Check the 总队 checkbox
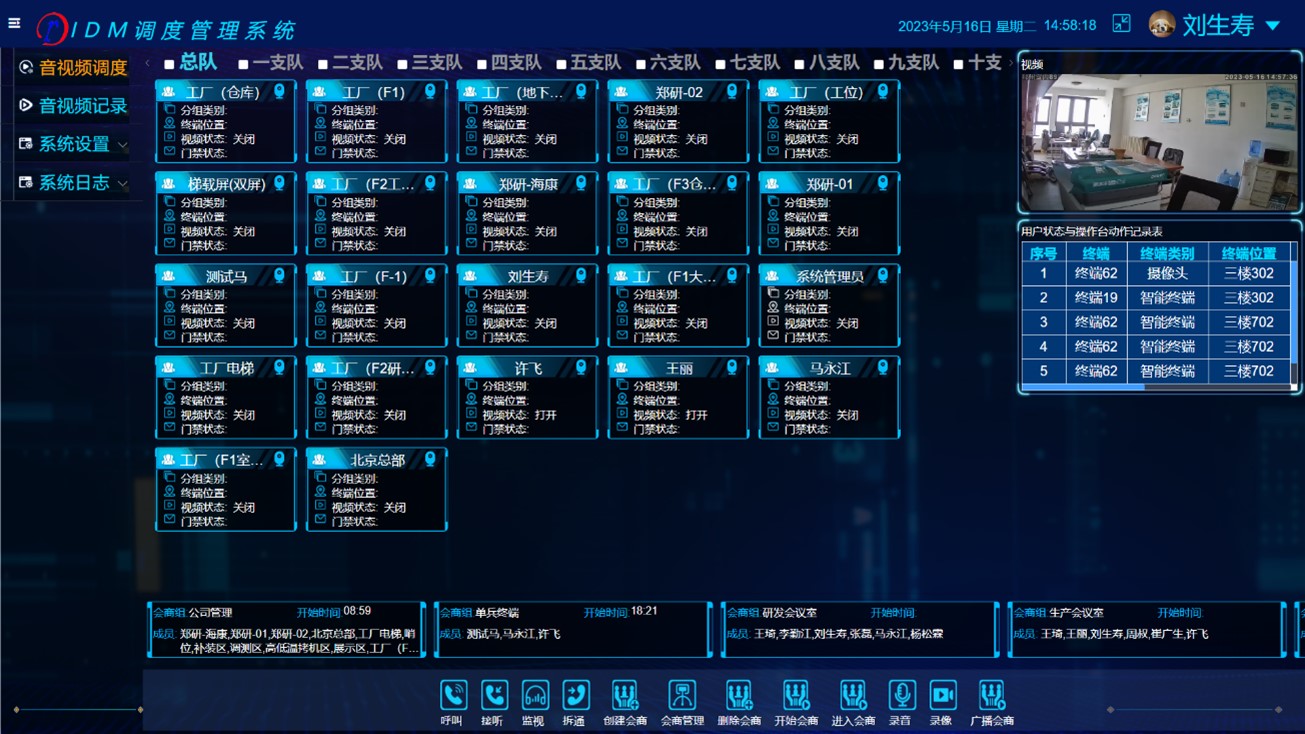The image size is (1305, 734). pyautogui.click(x=169, y=64)
